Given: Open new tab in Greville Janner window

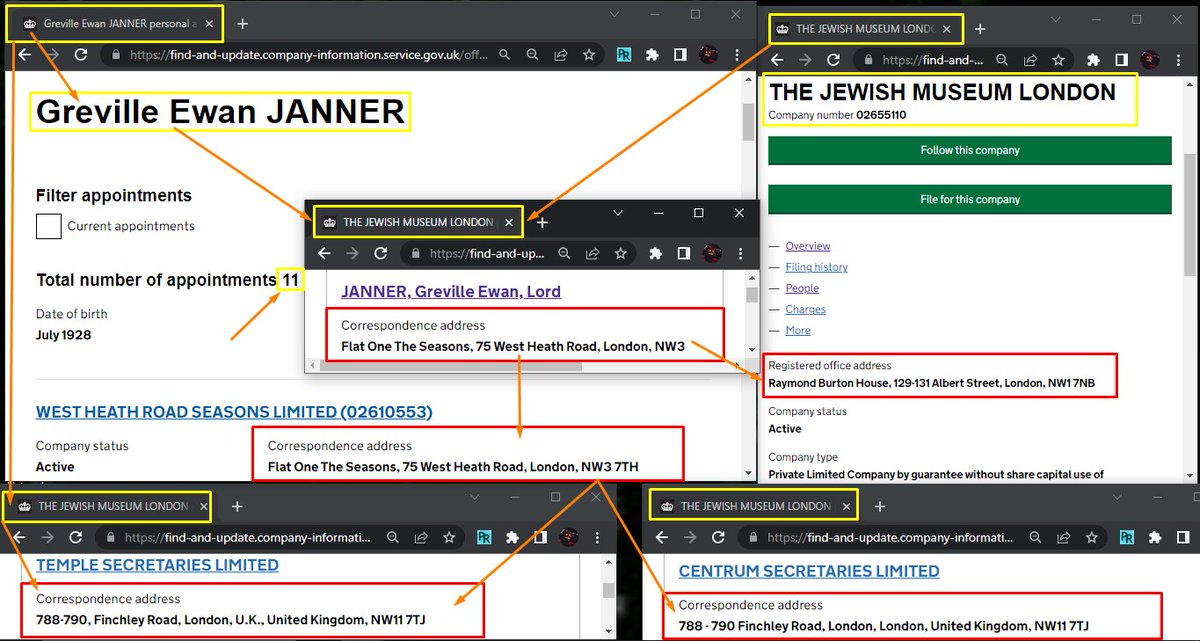Looking at the screenshot, I should pyautogui.click(x=242, y=23).
